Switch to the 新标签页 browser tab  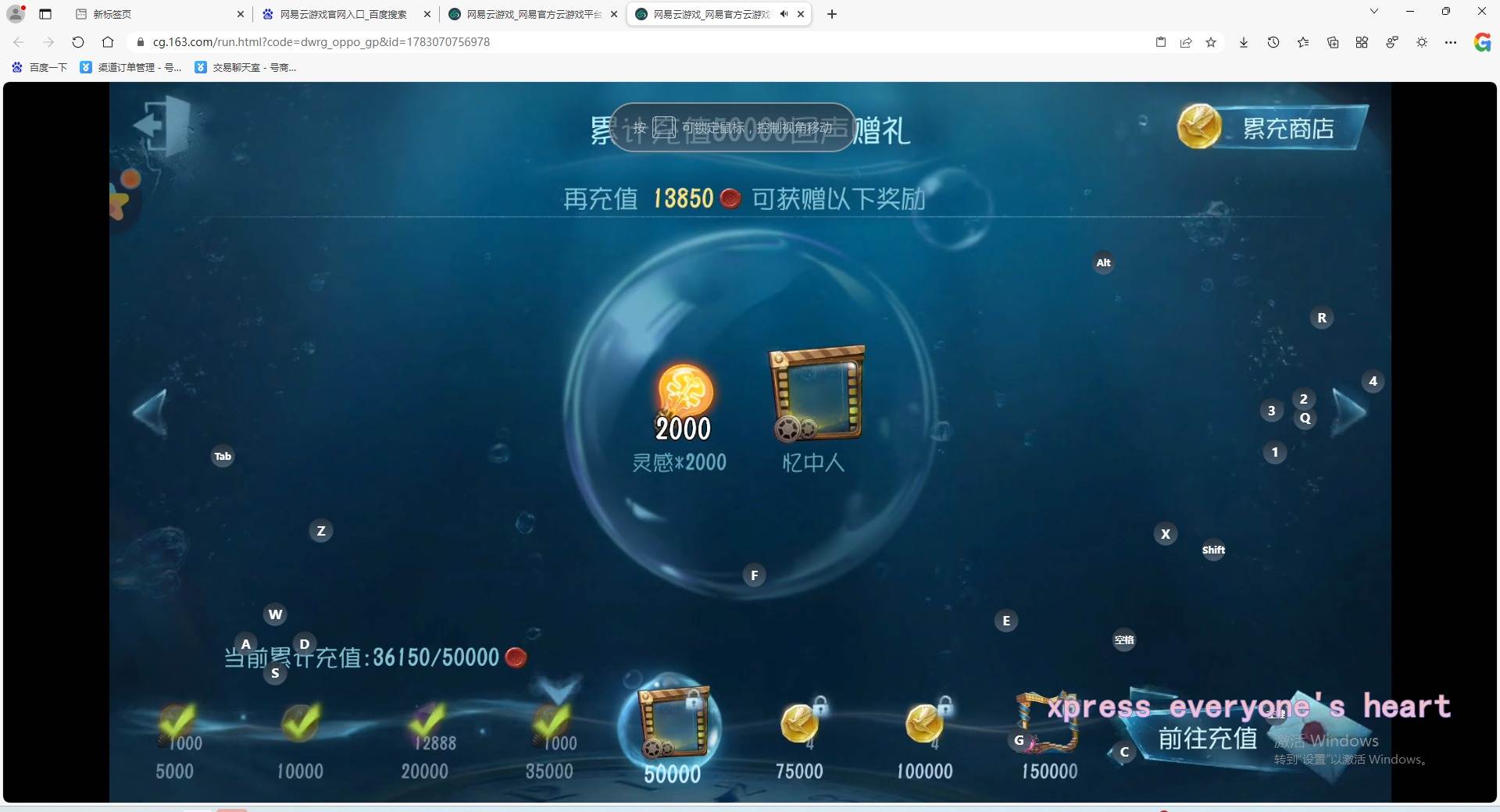click(x=160, y=14)
